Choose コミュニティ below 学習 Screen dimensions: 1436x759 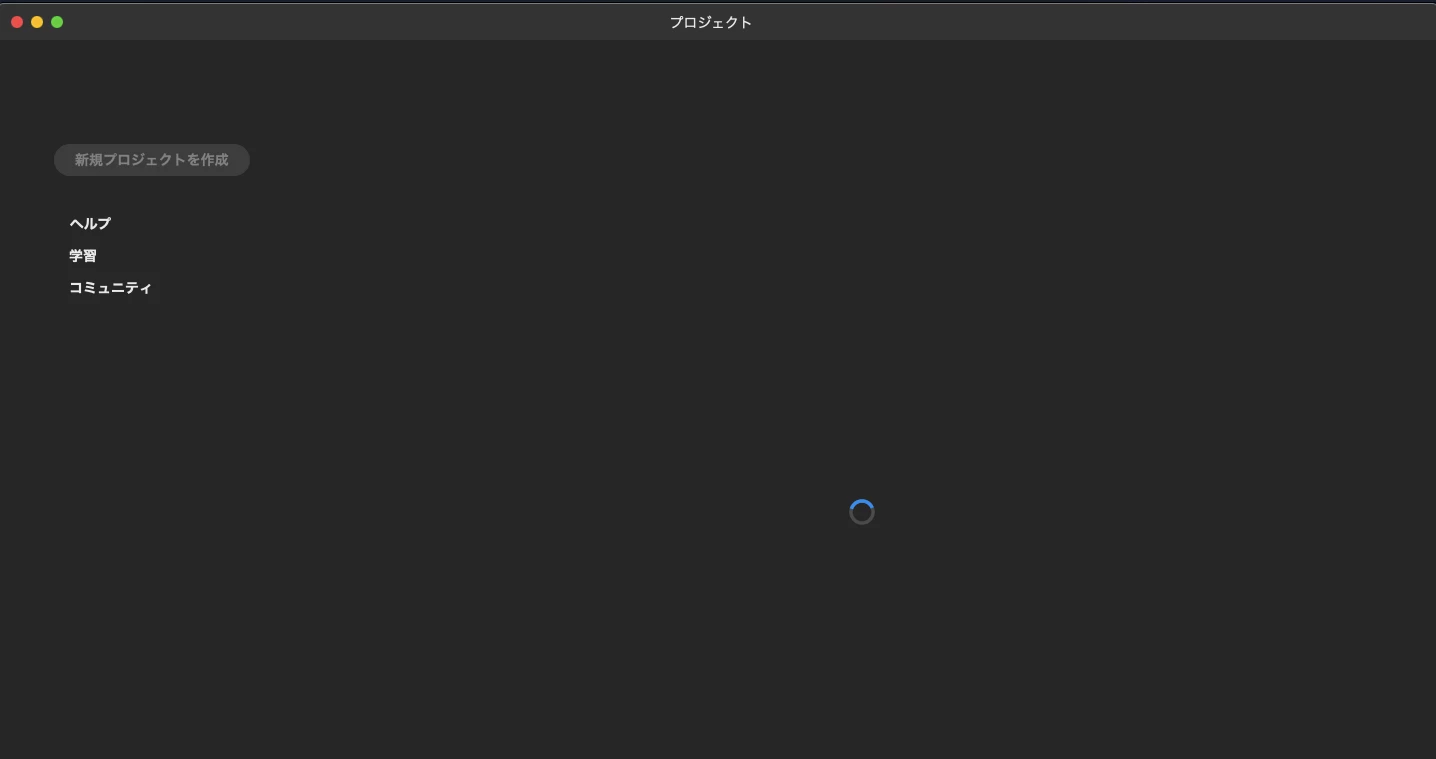110,288
